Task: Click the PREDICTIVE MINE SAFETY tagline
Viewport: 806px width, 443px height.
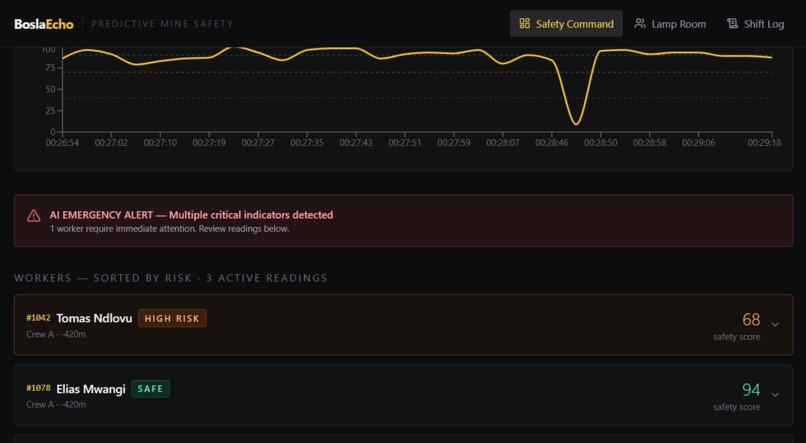Action: (162, 24)
